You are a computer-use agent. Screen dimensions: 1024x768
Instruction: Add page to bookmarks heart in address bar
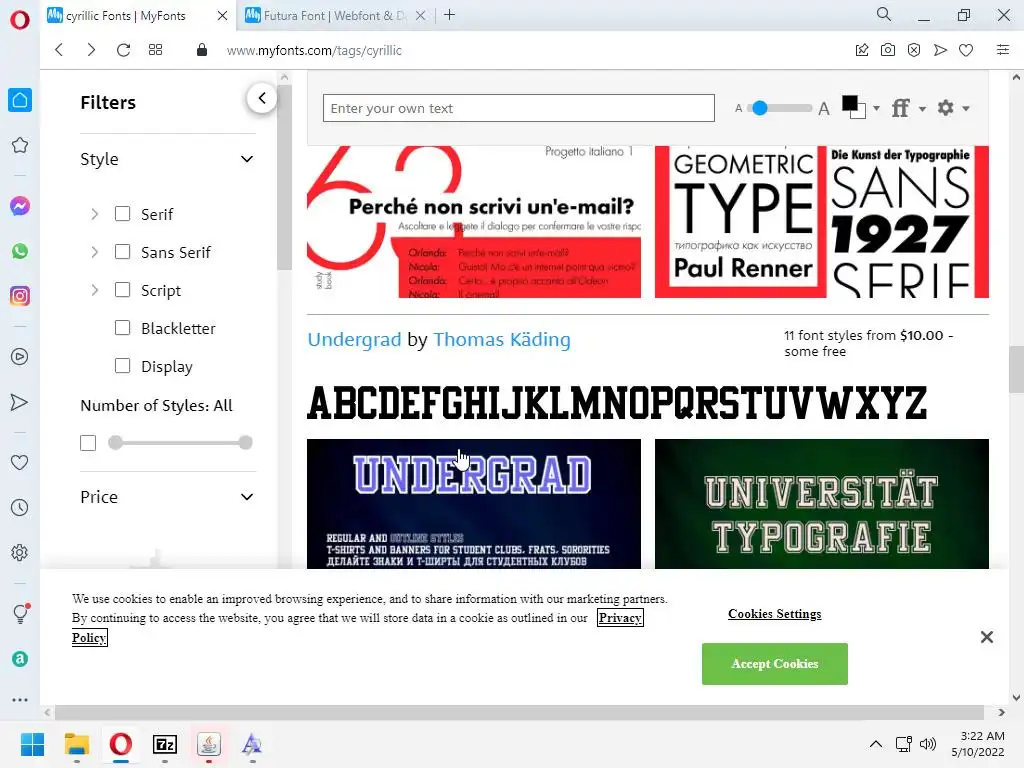click(x=966, y=50)
